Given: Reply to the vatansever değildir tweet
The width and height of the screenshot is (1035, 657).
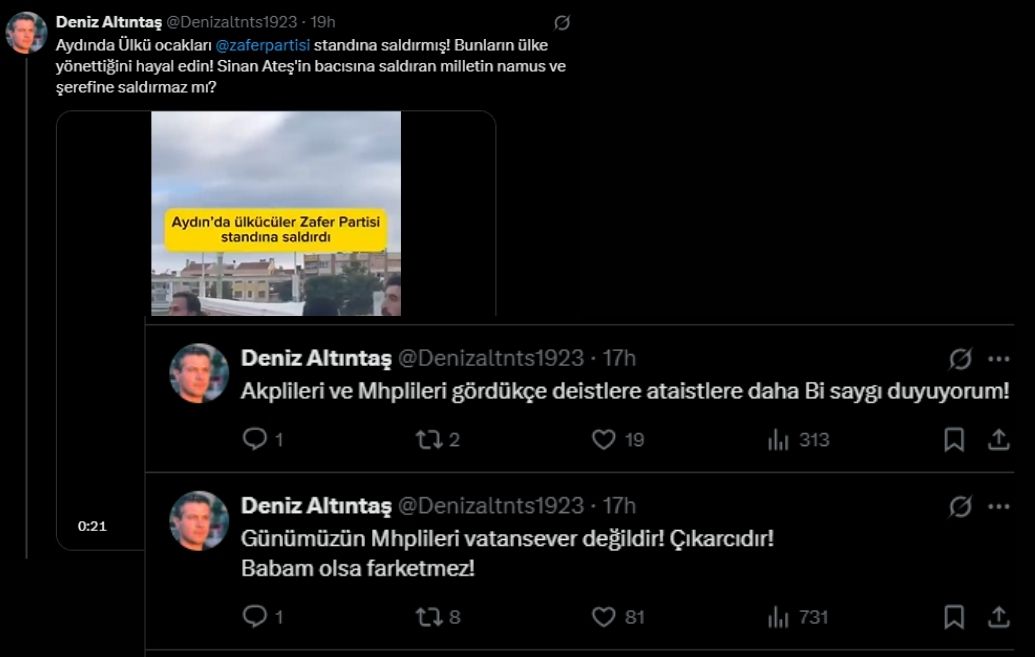Looking at the screenshot, I should (x=255, y=617).
